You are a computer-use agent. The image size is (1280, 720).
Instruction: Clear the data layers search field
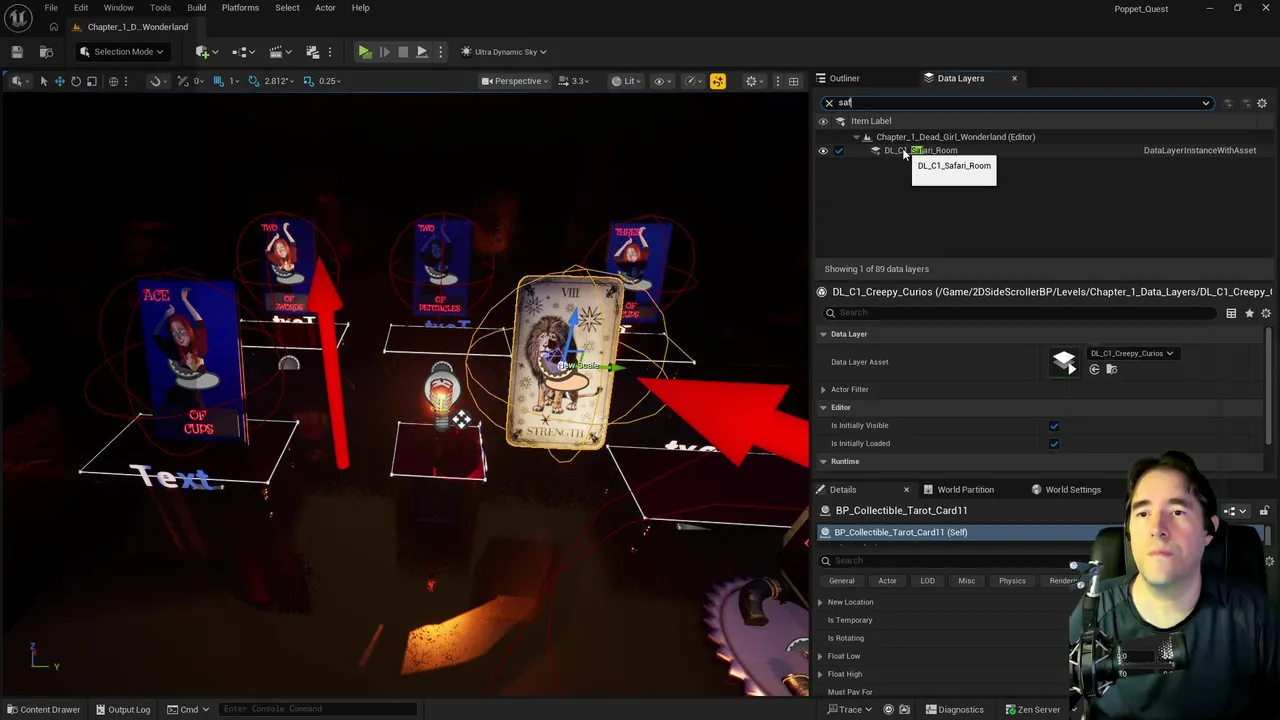829,103
